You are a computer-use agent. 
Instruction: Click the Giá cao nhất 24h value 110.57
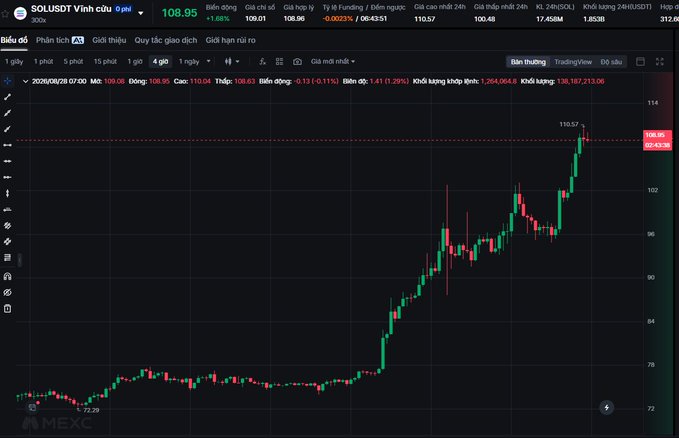click(424, 19)
